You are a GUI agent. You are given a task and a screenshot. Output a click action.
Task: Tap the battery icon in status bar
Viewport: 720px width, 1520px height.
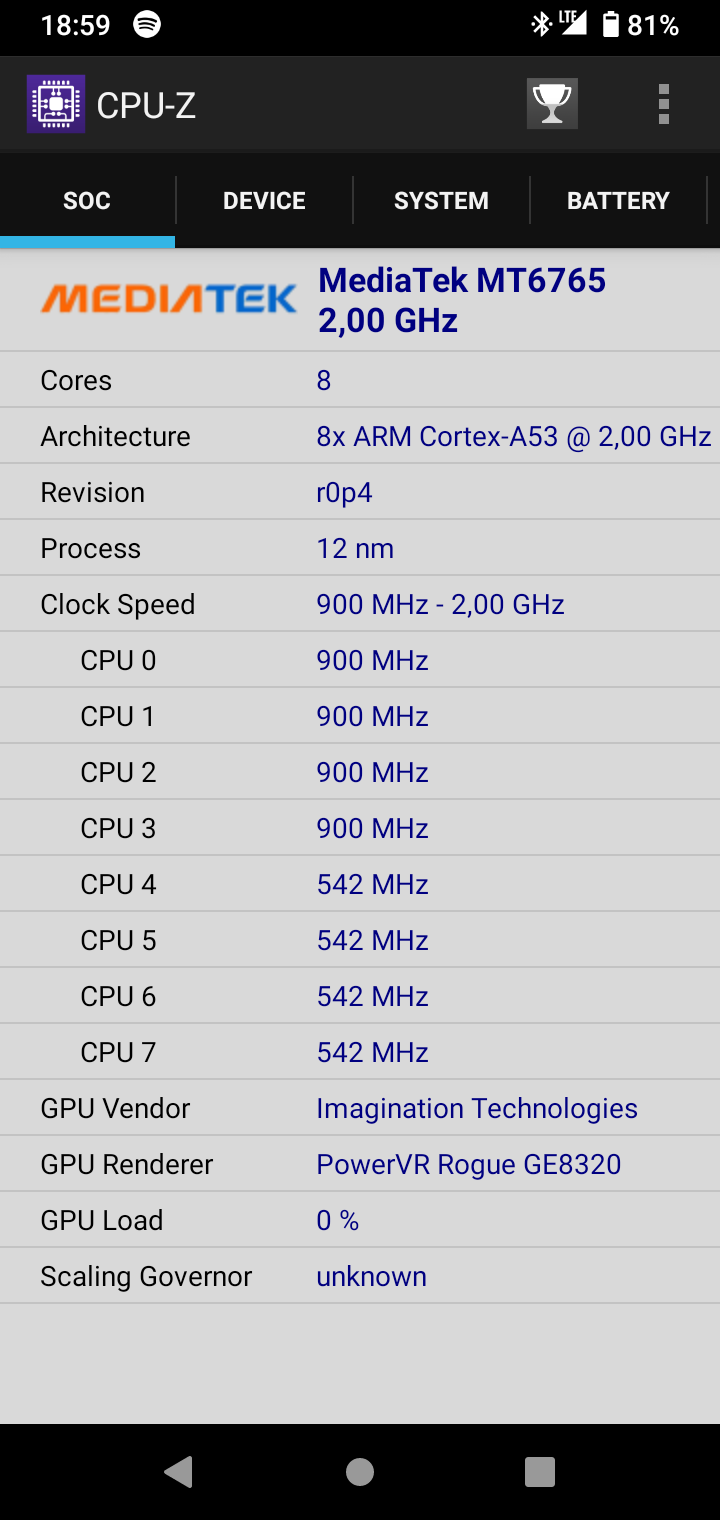(x=610, y=25)
